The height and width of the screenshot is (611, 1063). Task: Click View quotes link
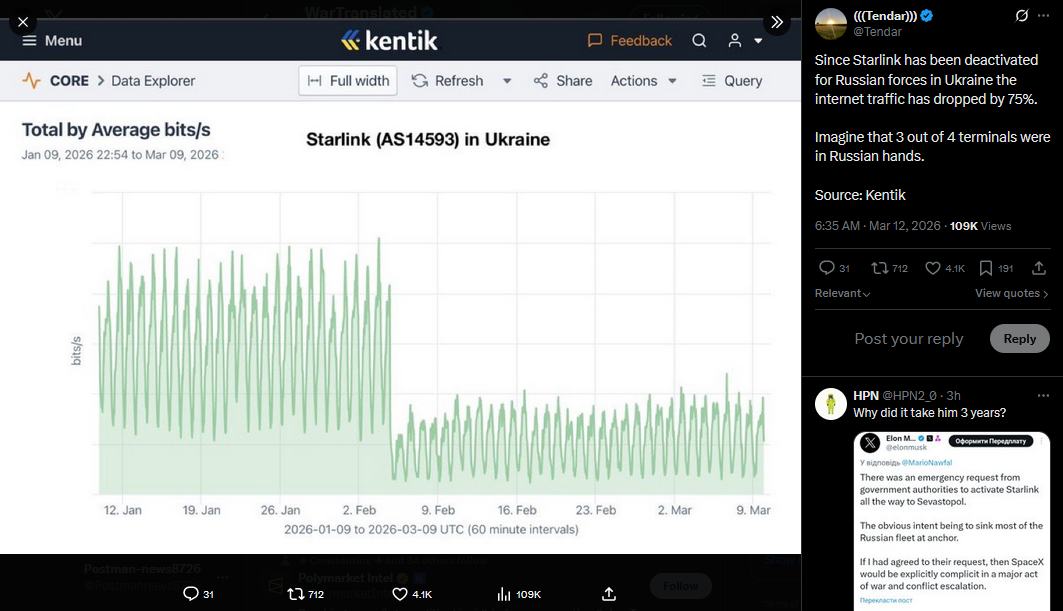[1011, 293]
